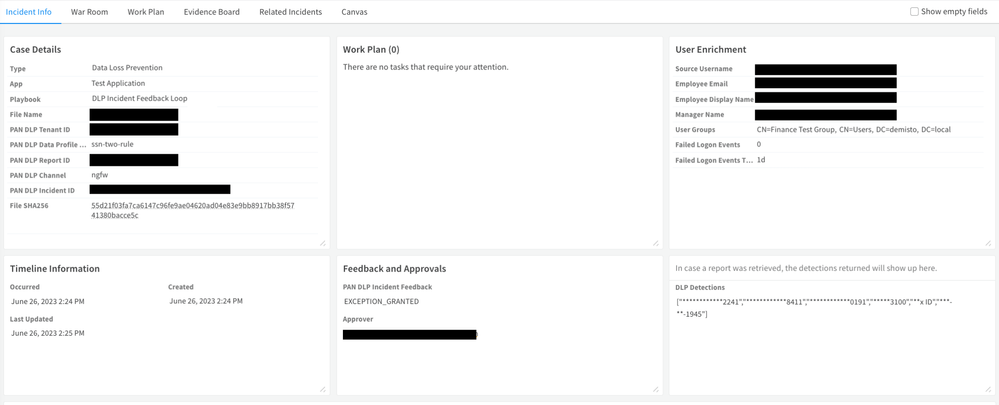This screenshot has height=405, width=999.
Task: Click the Work Plan panel resize handle
Action: [x=656, y=243]
